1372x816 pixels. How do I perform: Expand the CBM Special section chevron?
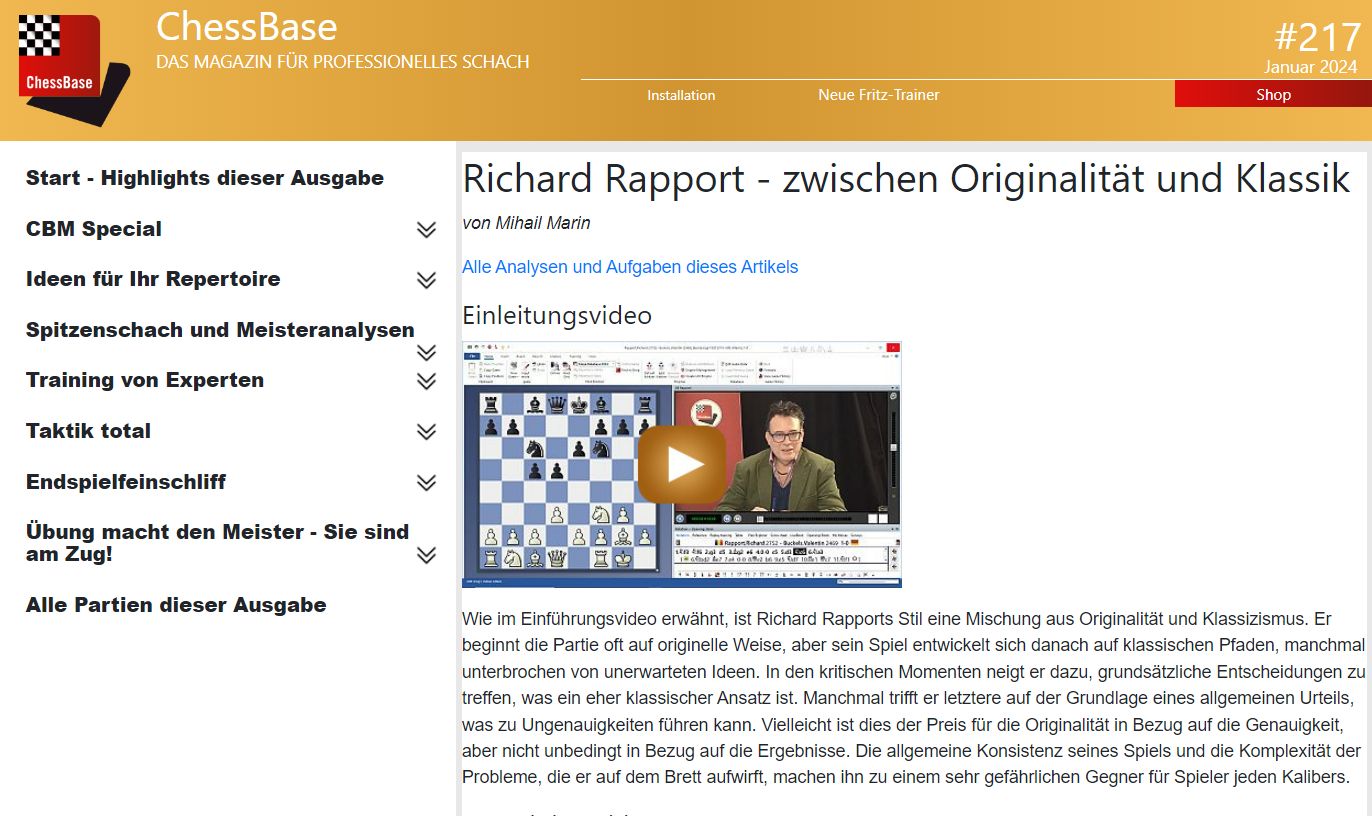pyautogui.click(x=426, y=230)
